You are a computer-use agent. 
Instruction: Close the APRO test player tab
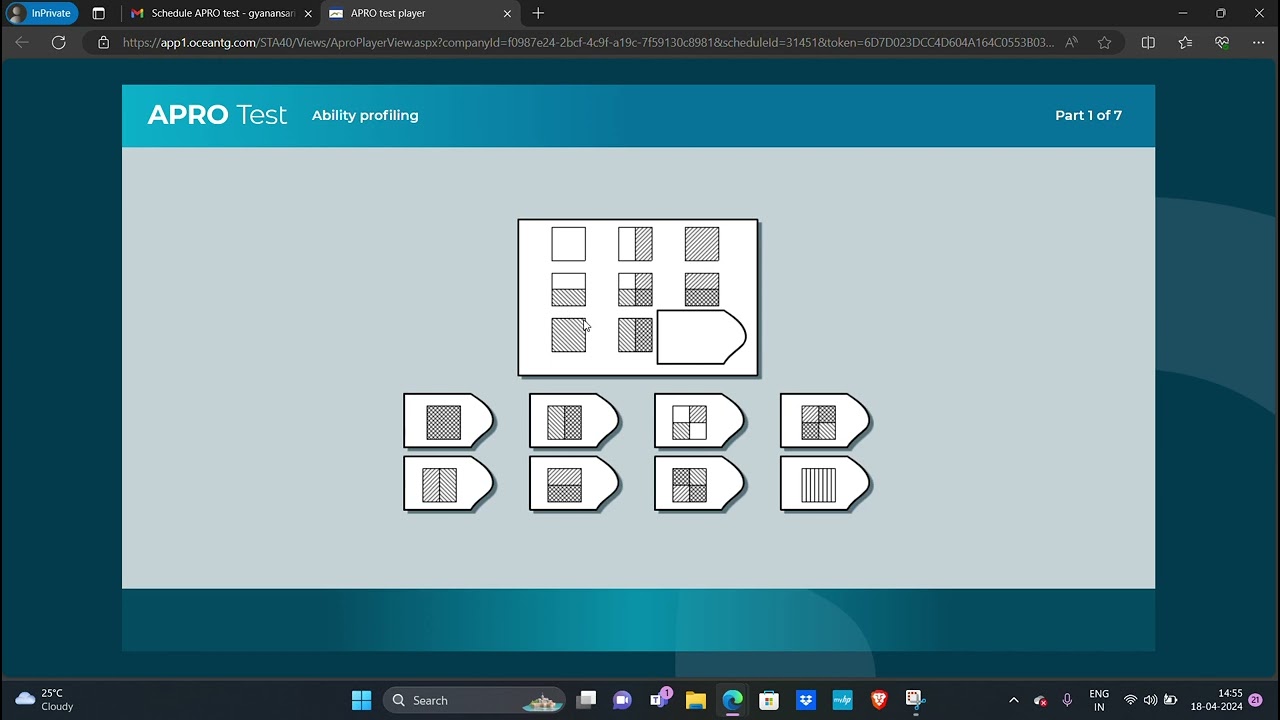pos(507,13)
